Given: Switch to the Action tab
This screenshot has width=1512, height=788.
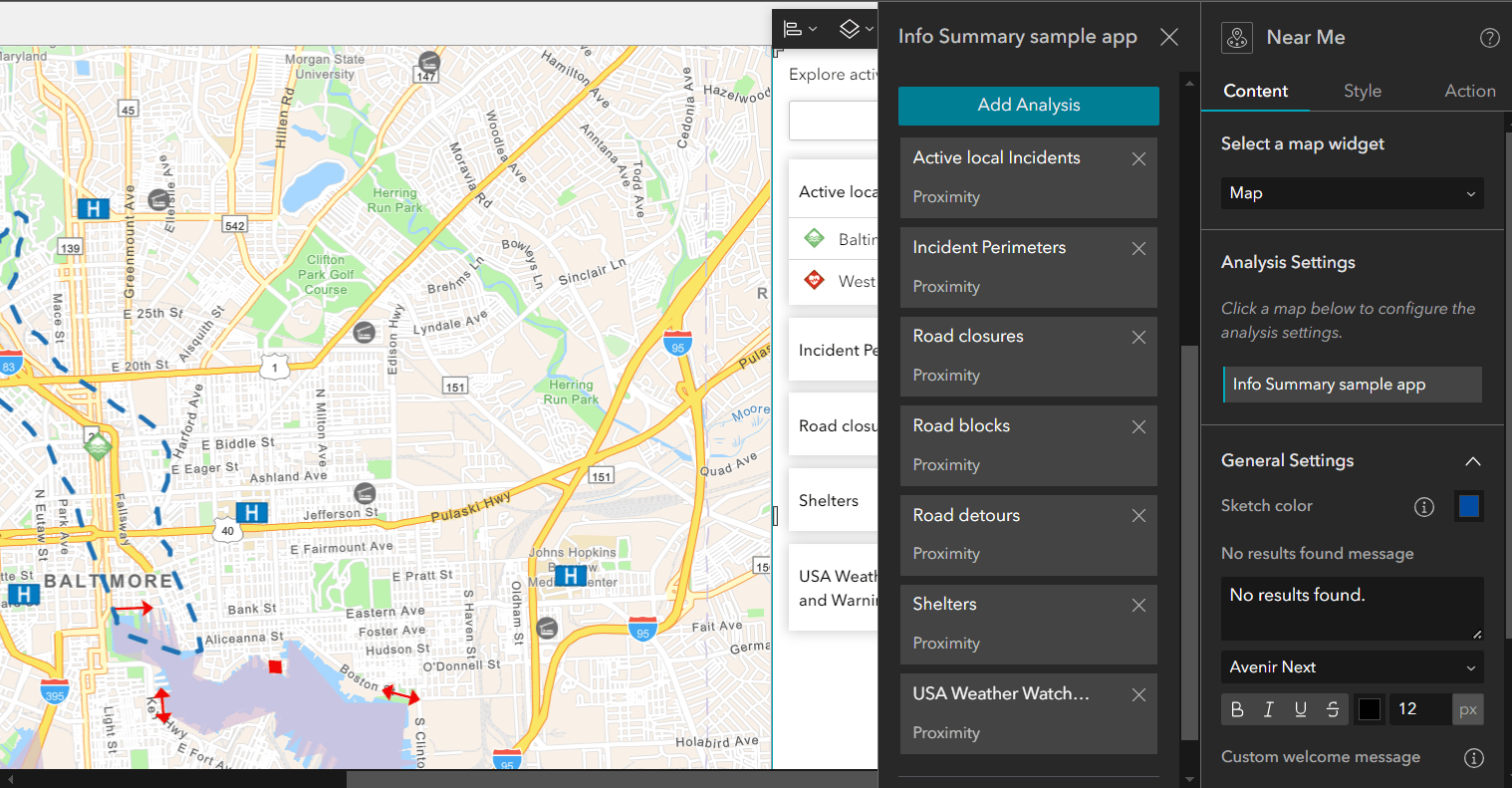Looking at the screenshot, I should click(x=1470, y=91).
